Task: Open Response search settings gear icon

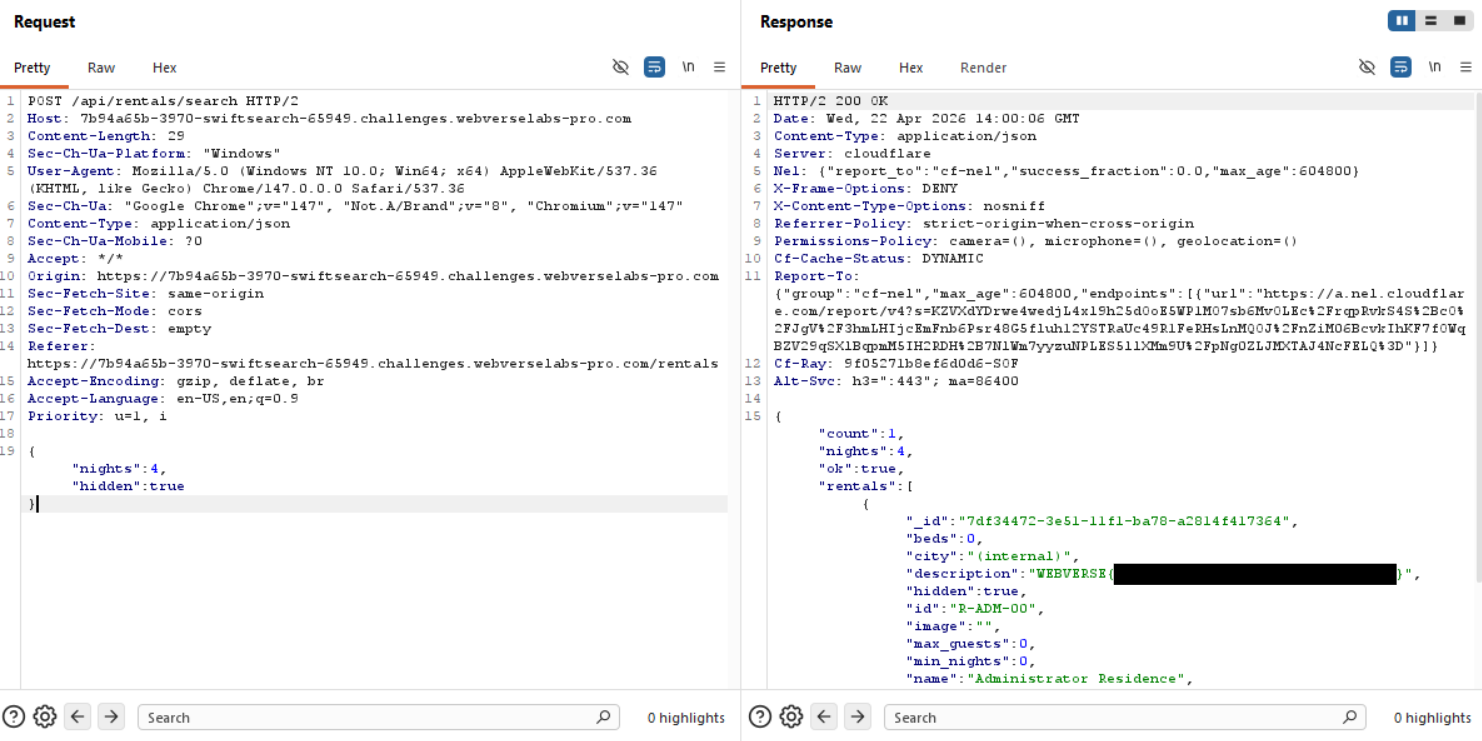Action: point(791,717)
